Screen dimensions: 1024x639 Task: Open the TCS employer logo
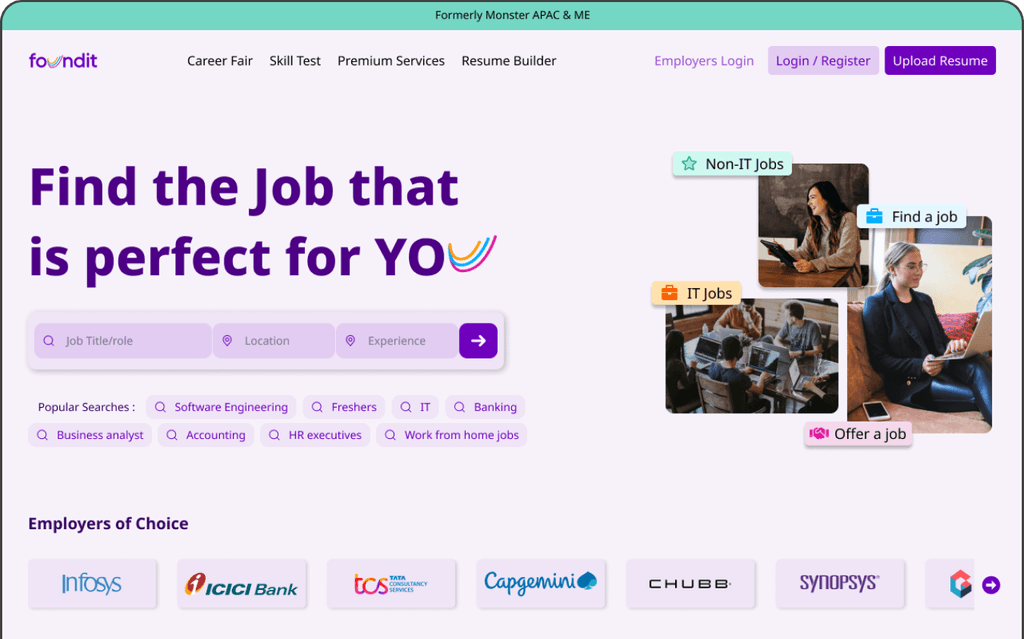click(x=391, y=583)
